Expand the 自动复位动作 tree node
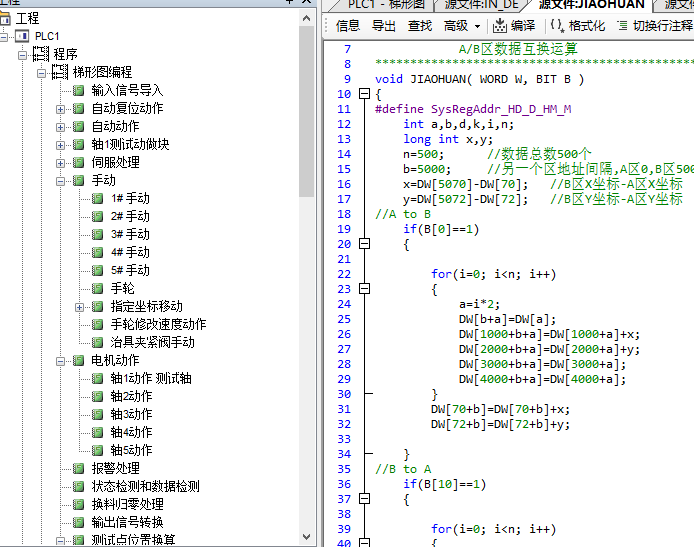The height and width of the screenshot is (547, 694). [60, 108]
